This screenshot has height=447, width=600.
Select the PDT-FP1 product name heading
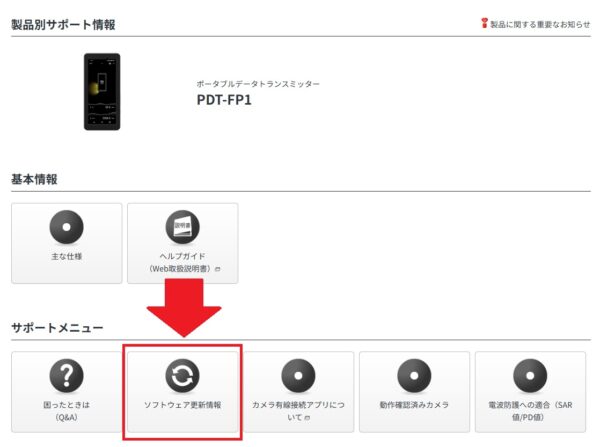pos(224,100)
